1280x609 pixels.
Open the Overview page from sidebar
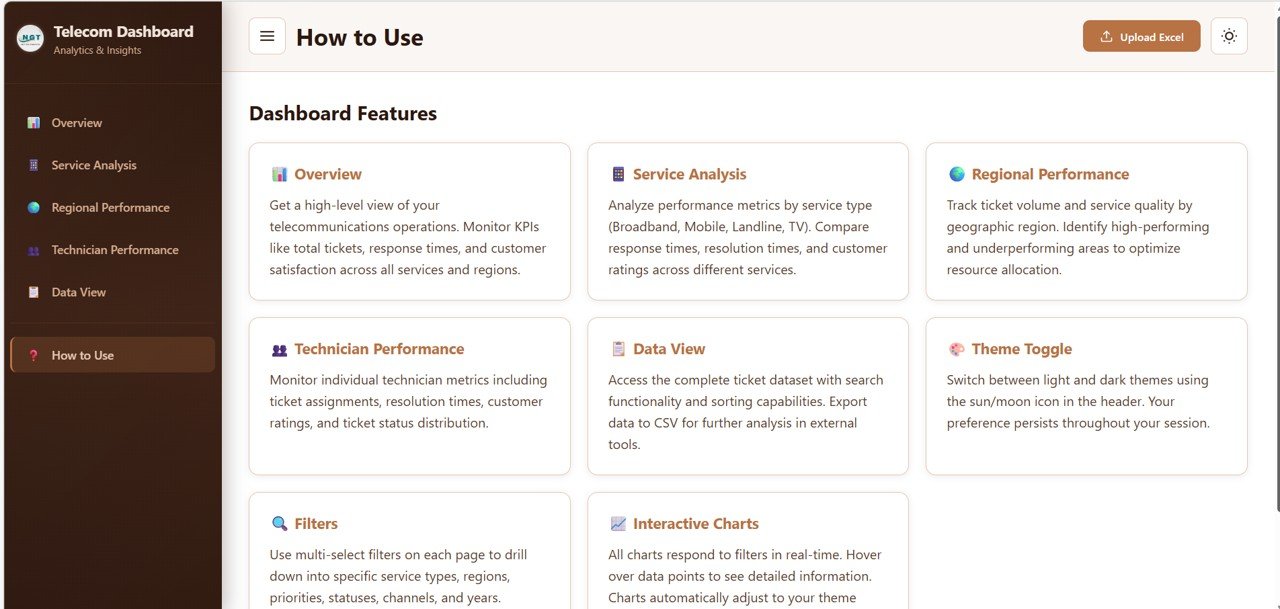point(77,123)
